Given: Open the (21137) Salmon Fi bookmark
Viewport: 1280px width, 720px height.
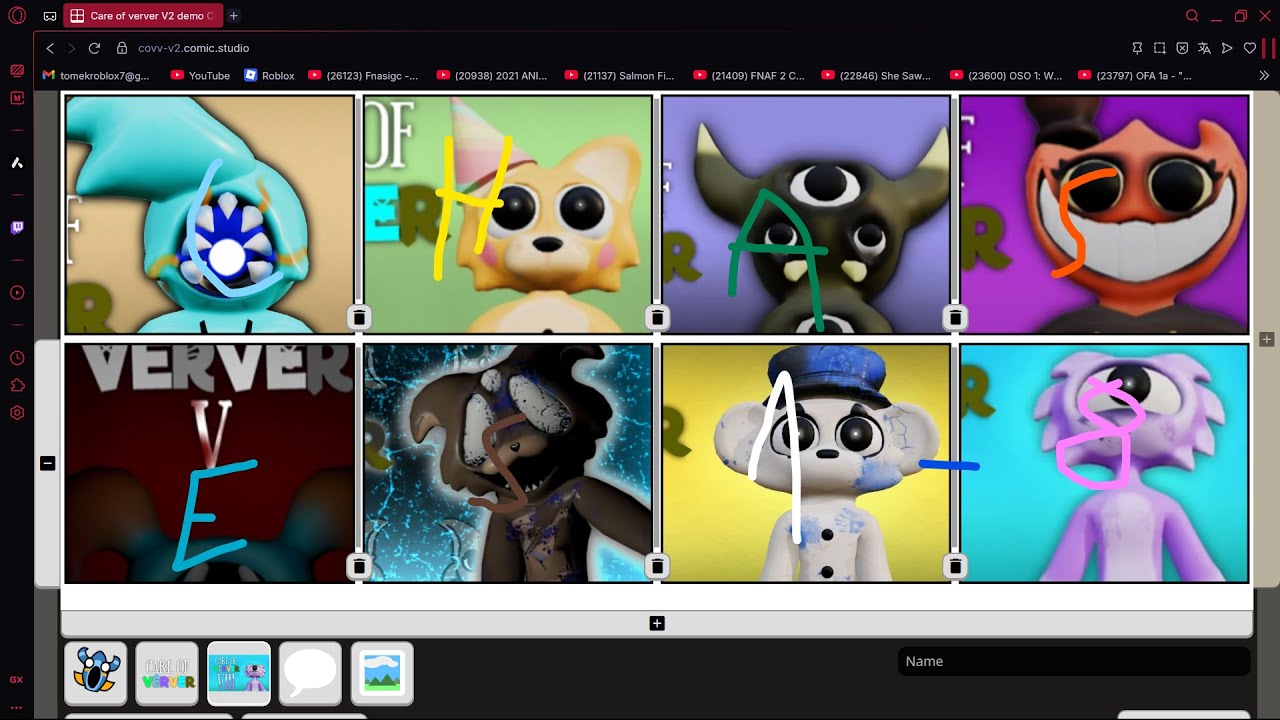Looking at the screenshot, I should click(x=619, y=75).
